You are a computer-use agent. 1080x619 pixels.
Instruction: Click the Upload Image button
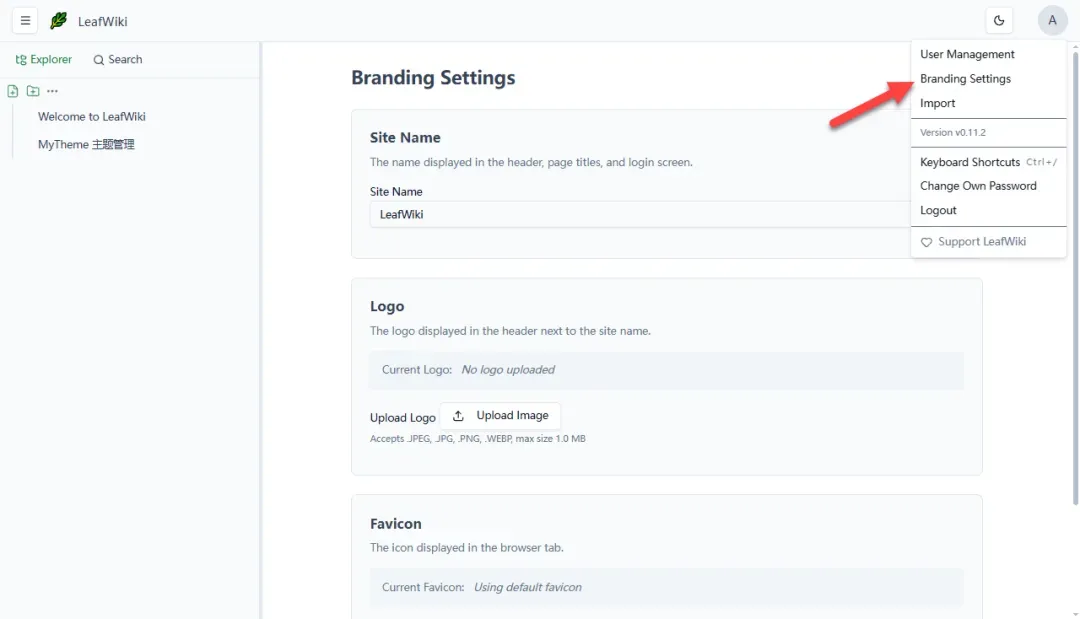coord(500,415)
